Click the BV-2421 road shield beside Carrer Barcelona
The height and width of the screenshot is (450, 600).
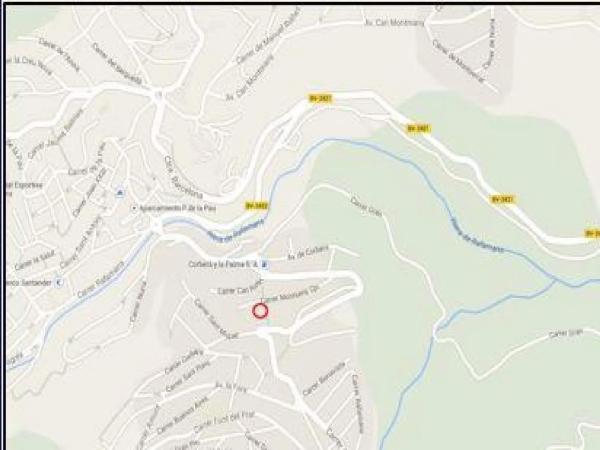point(256,206)
